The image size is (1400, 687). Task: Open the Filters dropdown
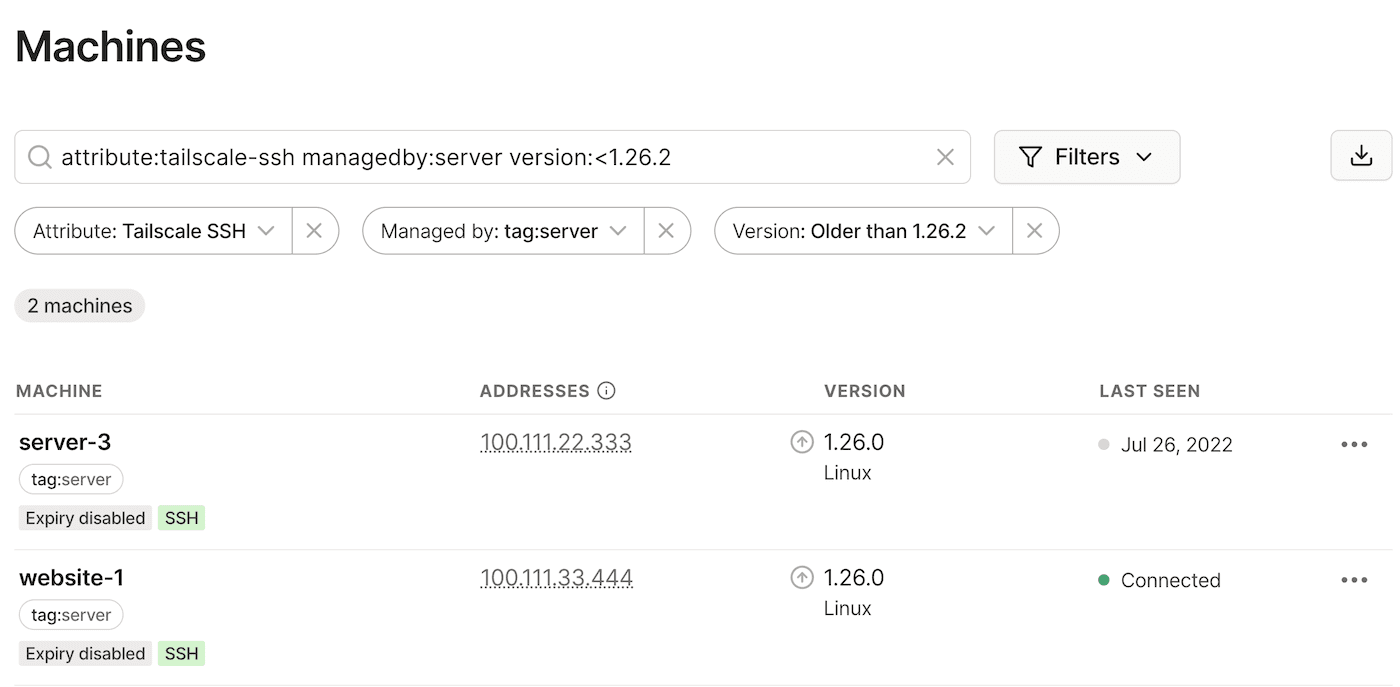(1086, 157)
